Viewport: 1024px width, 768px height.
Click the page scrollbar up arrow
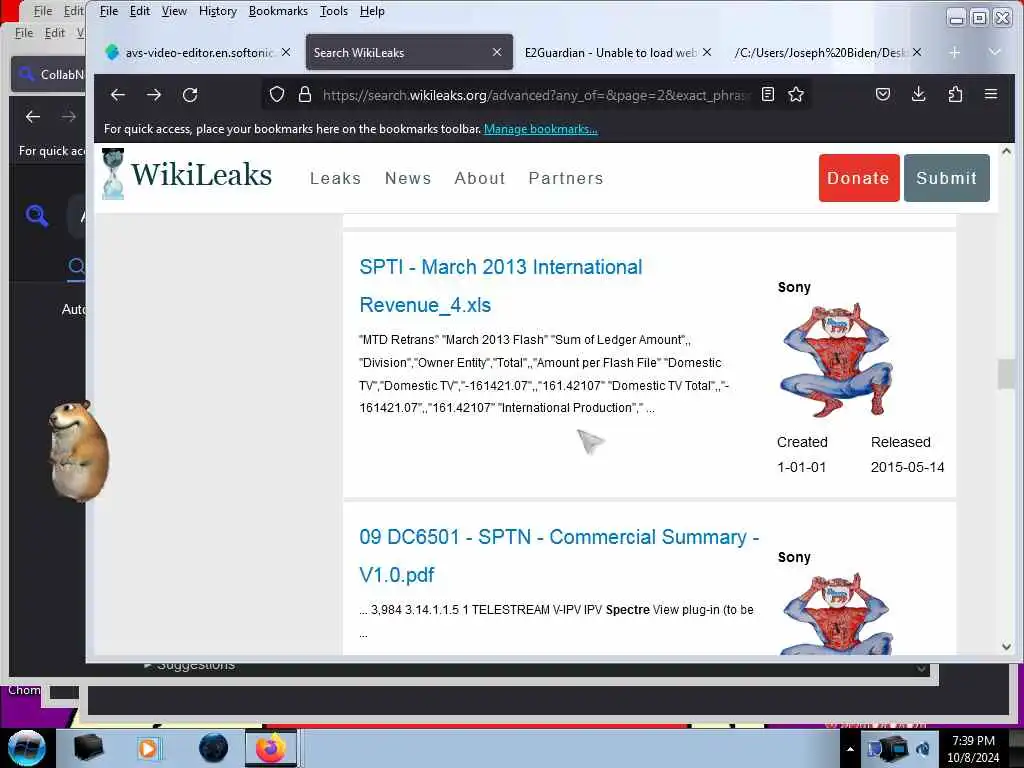1006,152
